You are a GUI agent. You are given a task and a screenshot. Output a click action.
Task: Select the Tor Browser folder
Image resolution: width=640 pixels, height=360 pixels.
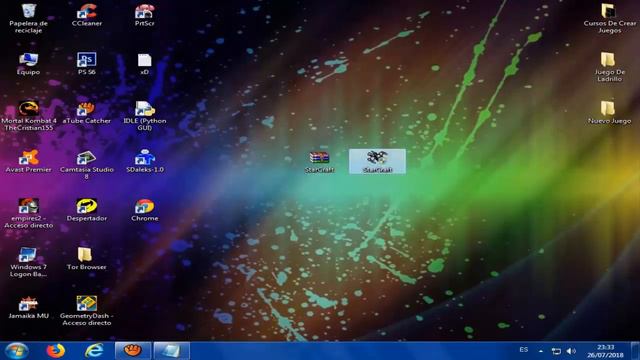(87, 258)
